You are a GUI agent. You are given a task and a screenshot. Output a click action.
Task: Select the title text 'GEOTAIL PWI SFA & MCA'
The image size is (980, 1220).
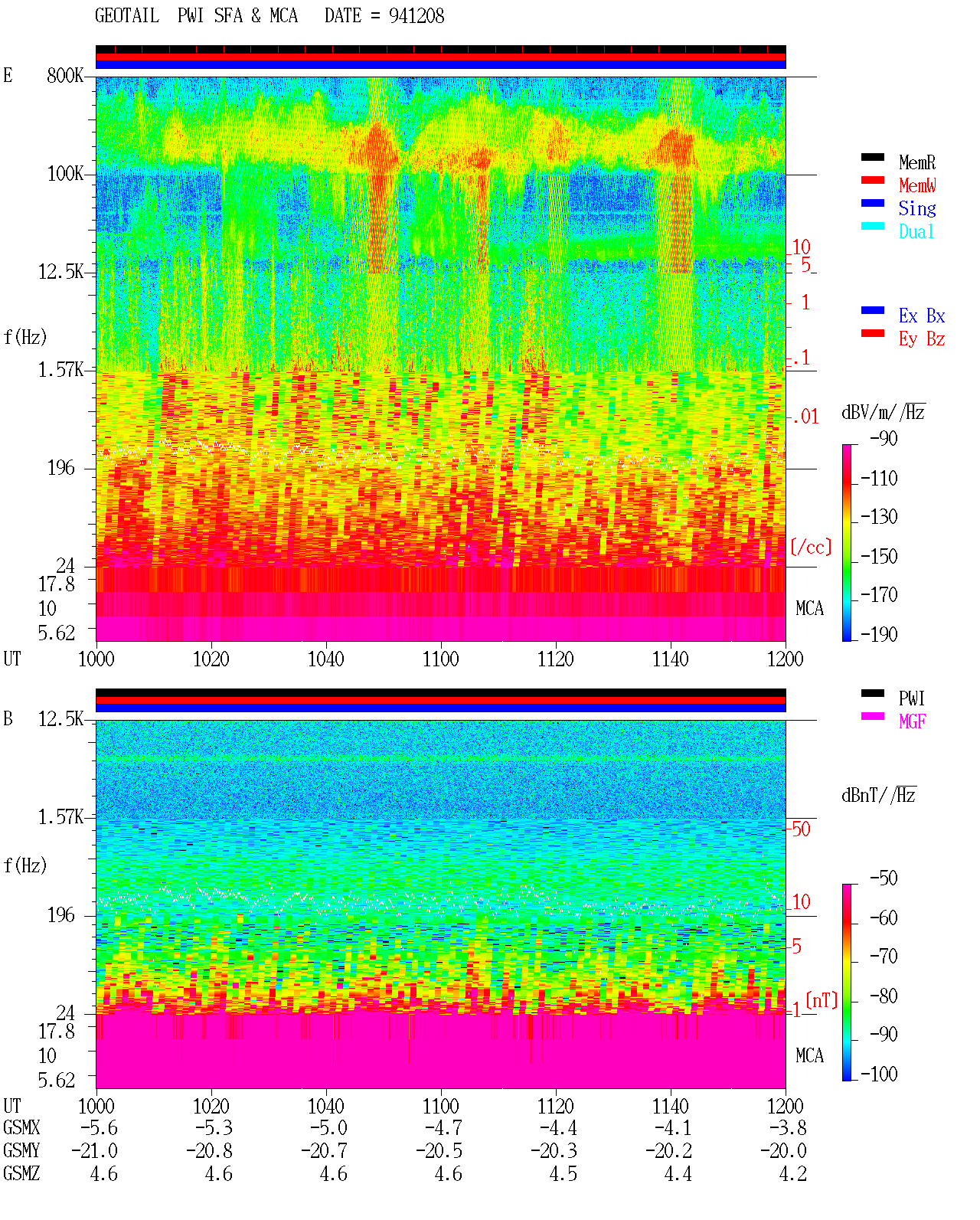[x=196, y=16]
